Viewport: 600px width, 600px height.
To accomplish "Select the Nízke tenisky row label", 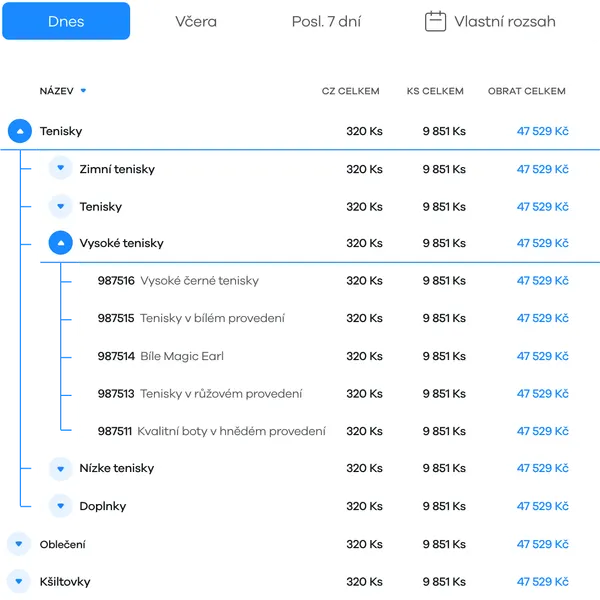I will (x=117, y=468).
